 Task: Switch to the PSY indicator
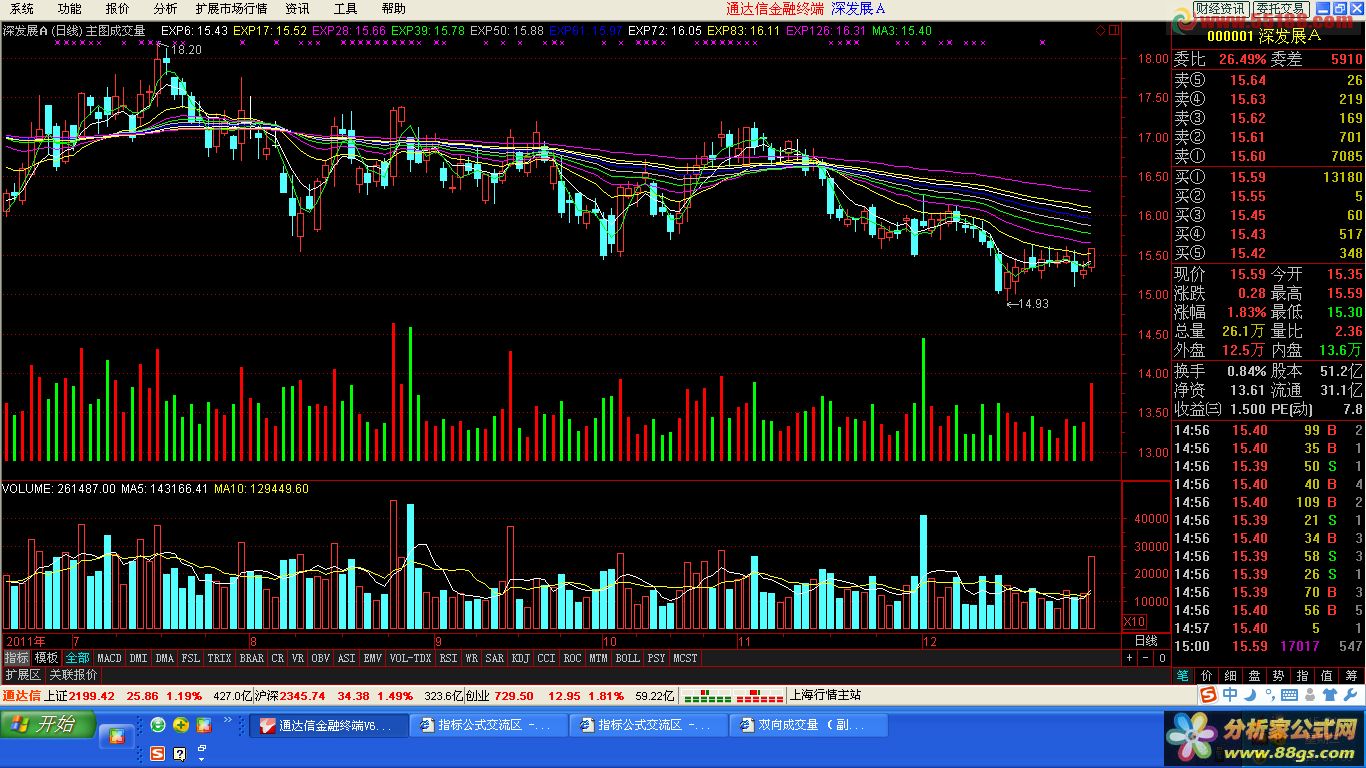656,658
